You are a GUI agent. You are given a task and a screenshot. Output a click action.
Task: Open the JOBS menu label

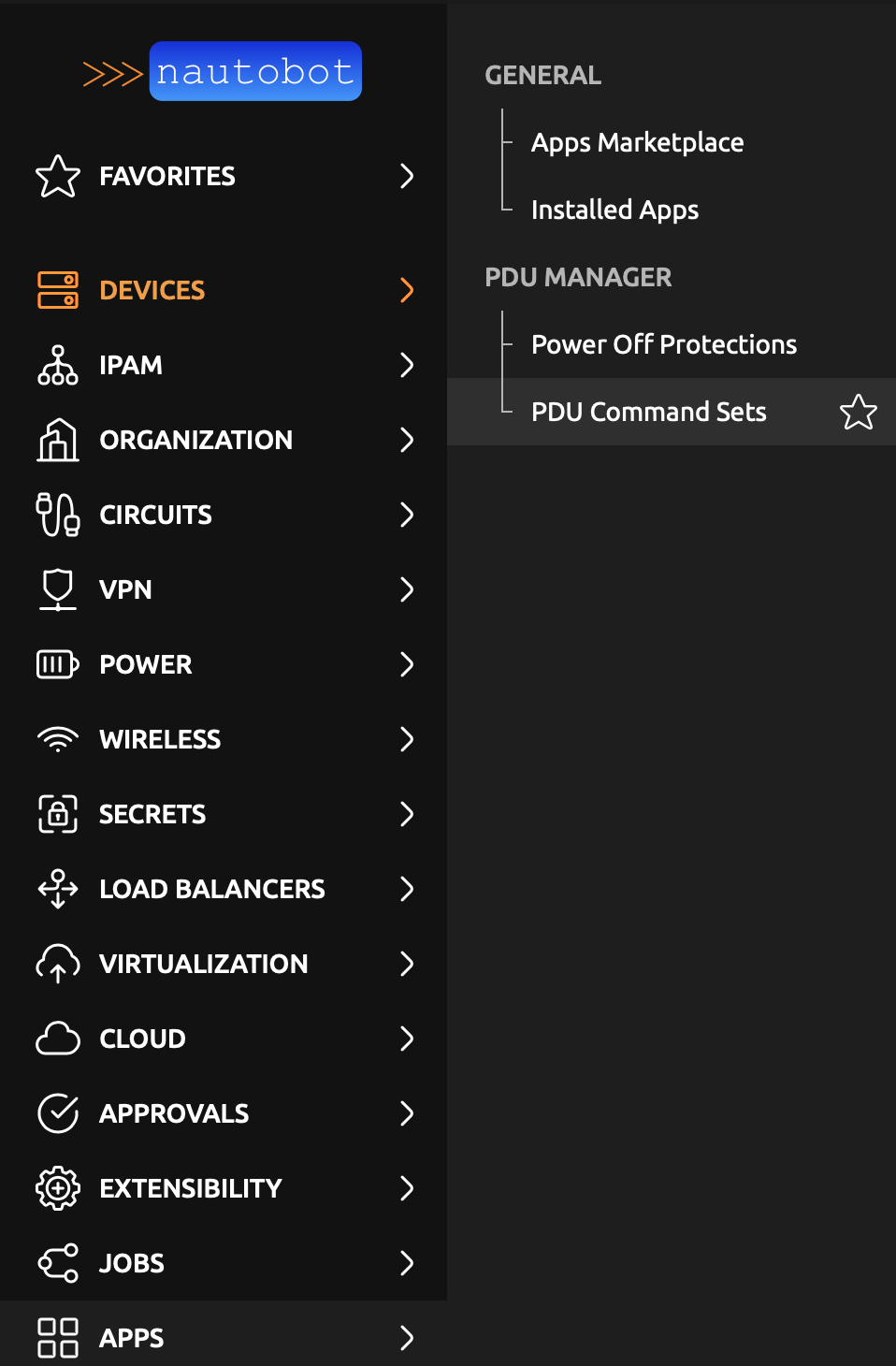tap(132, 1263)
